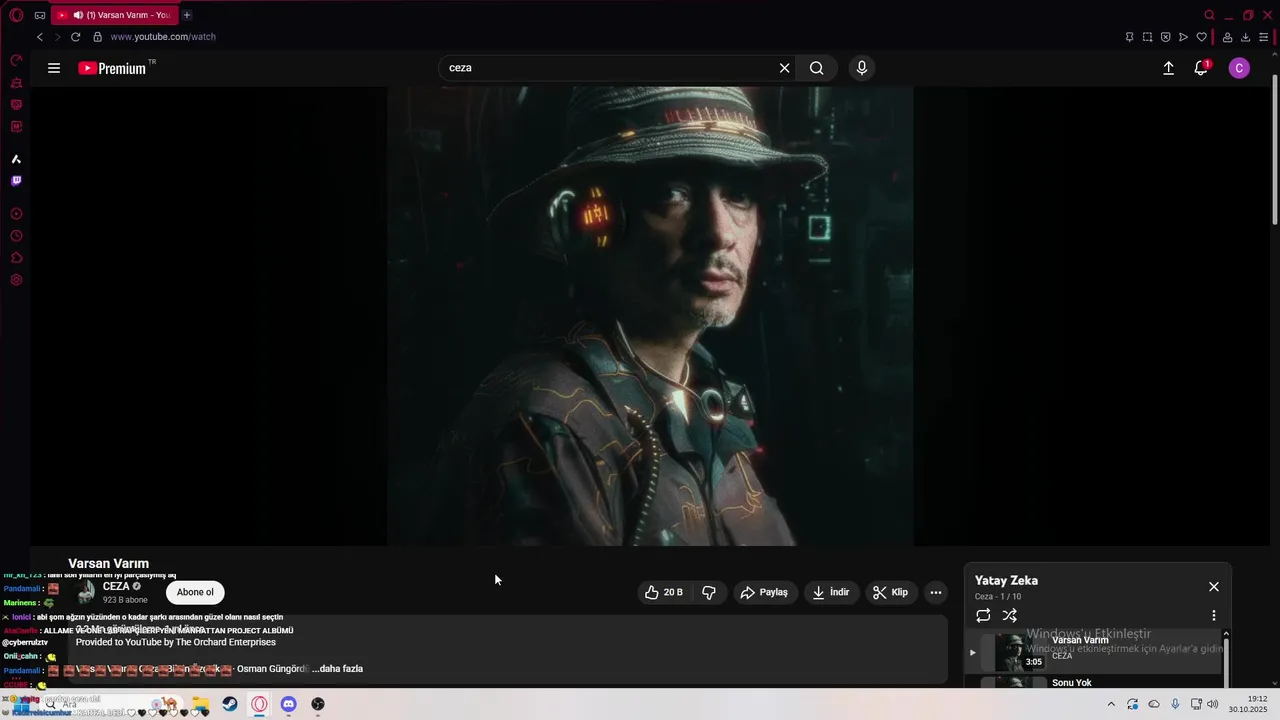Go back to the previous page
Image resolution: width=1280 pixels, height=720 pixels.
[x=40, y=37]
